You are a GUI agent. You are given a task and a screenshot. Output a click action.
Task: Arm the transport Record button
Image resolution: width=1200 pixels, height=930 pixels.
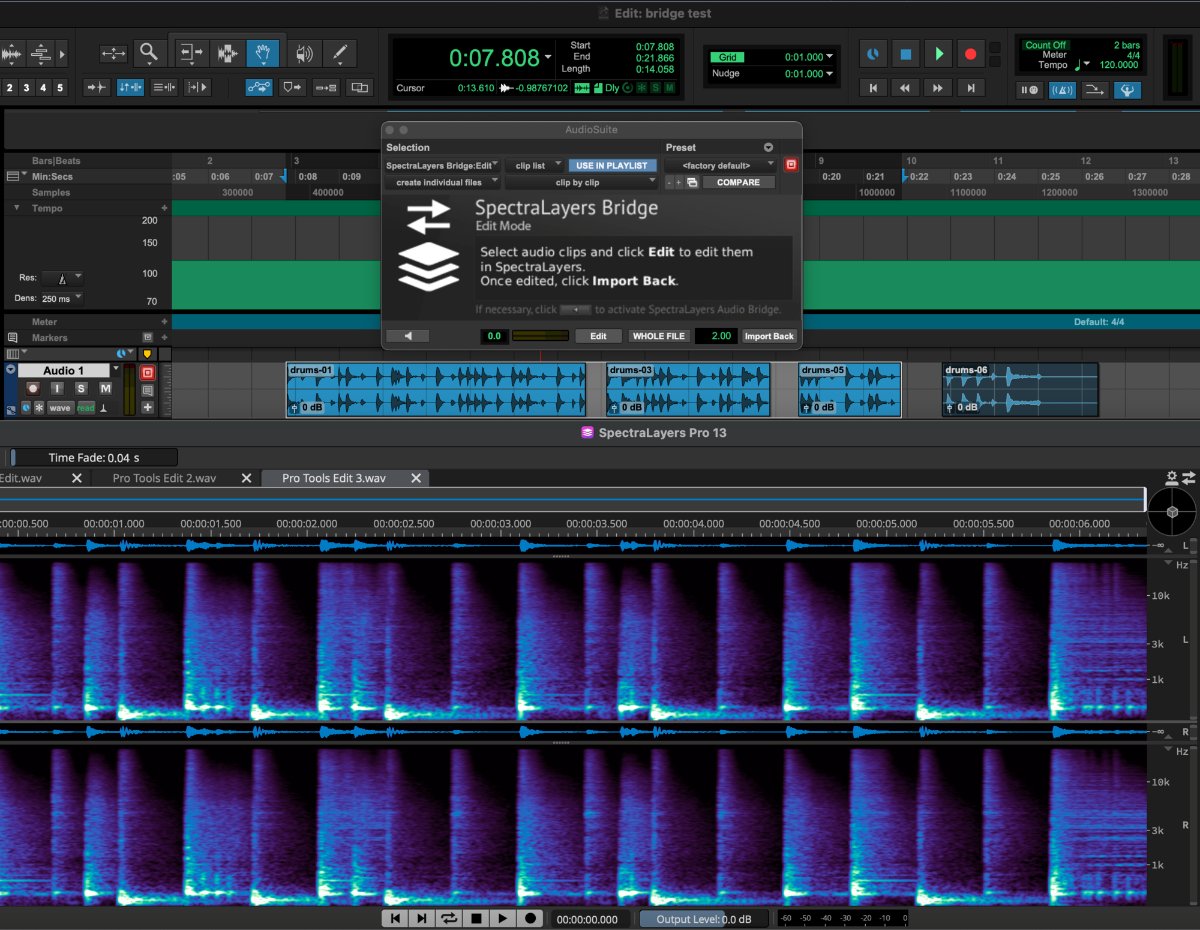[970, 54]
